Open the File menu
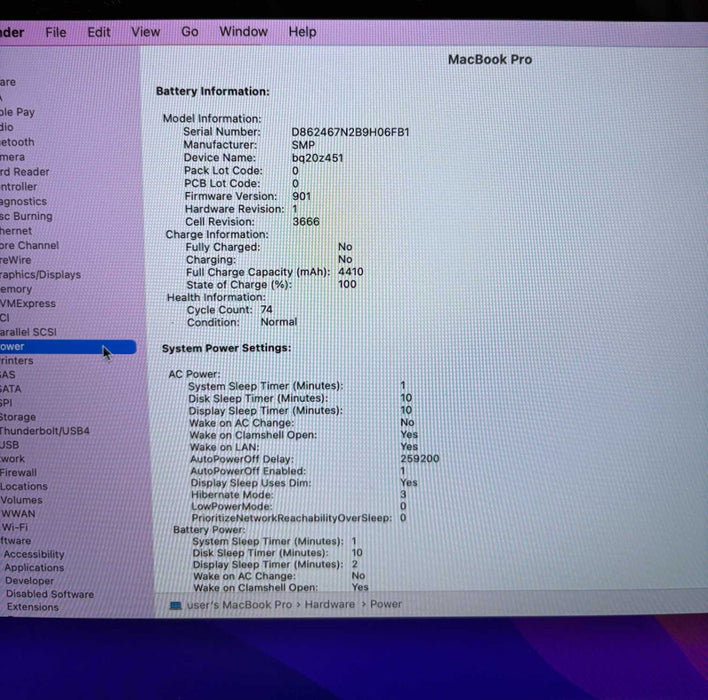Screen dimensions: 708x700 56,33
